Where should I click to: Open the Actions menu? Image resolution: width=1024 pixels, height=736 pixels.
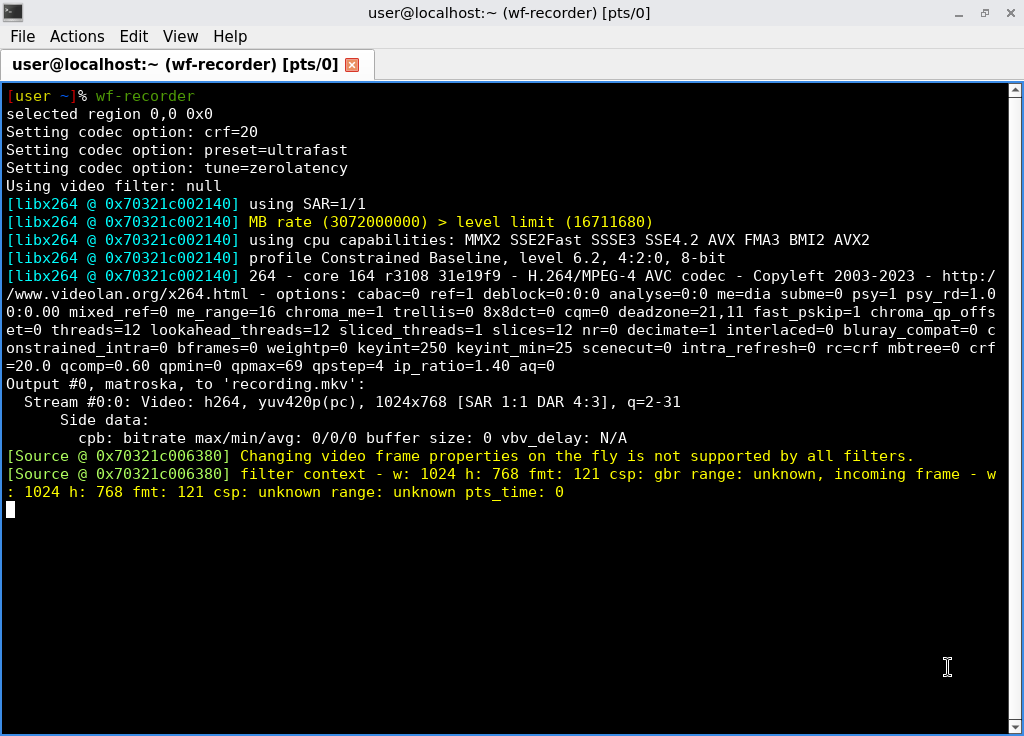(x=77, y=36)
